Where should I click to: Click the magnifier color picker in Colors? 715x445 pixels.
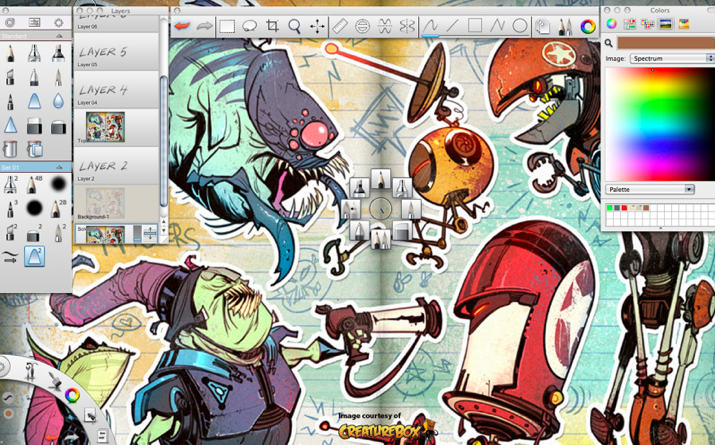click(x=609, y=43)
